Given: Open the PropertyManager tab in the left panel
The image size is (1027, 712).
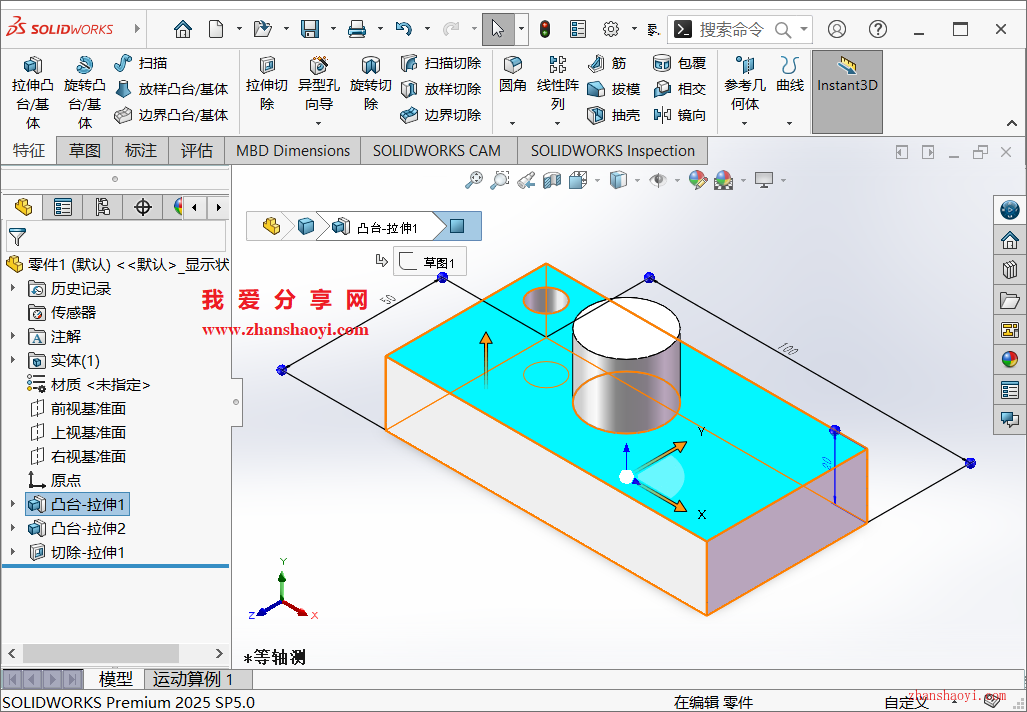Looking at the screenshot, I should pyautogui.click(x=63, y=208).
